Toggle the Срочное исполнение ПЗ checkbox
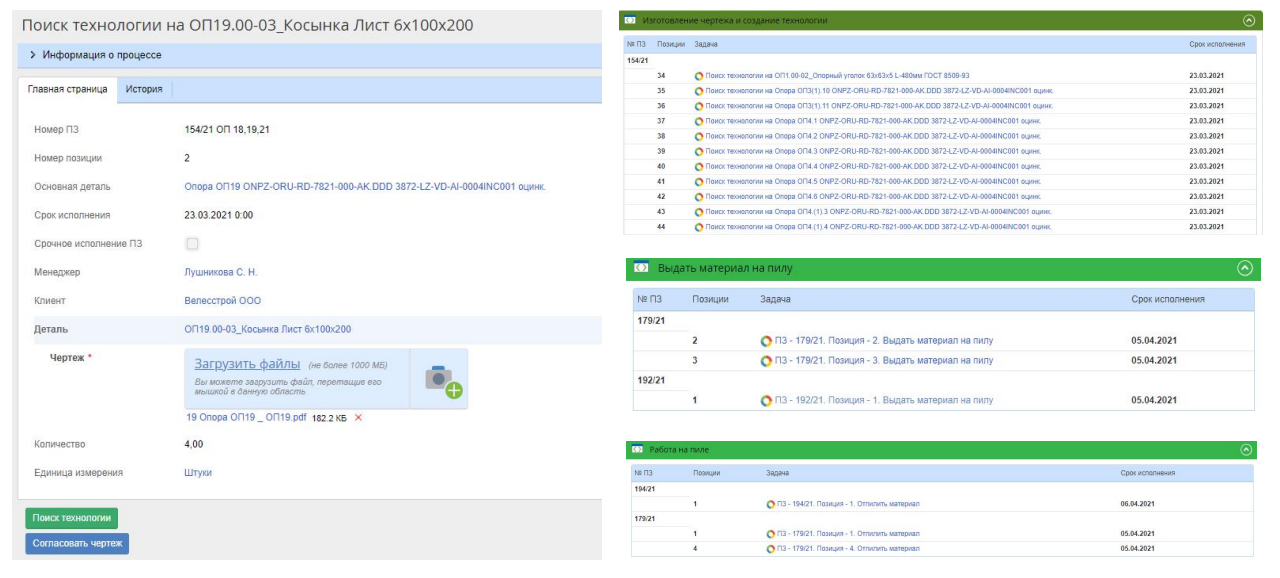The image size is (1280, 578). click(192, 244)
